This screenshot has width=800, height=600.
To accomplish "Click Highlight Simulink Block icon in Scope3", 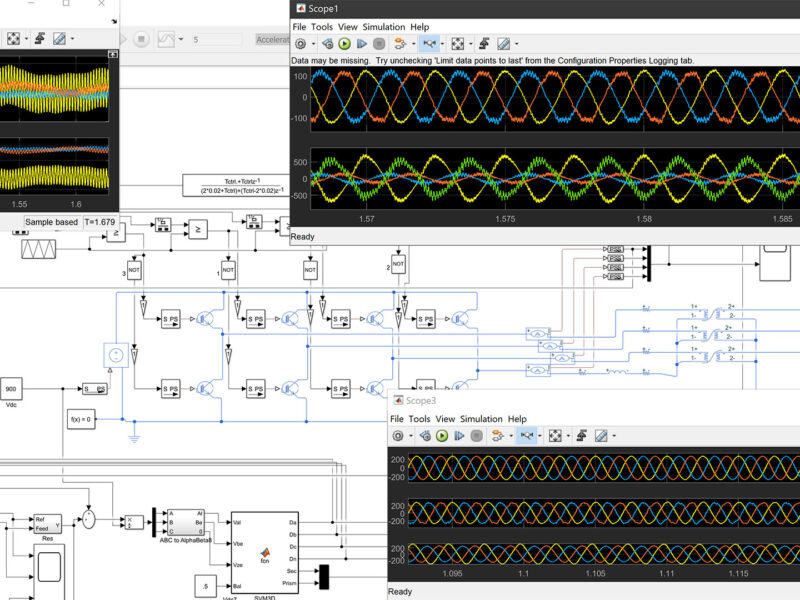I will coord(497,436).
